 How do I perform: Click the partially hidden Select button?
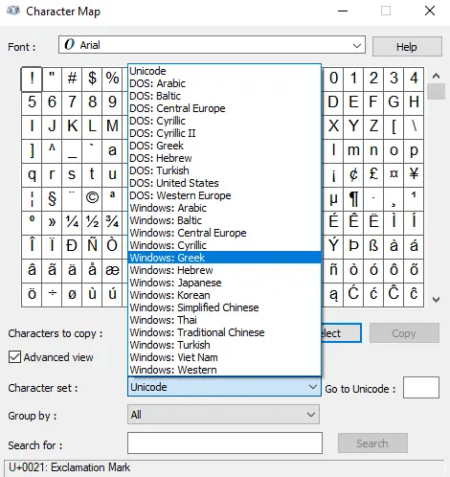tap(341, 333)
